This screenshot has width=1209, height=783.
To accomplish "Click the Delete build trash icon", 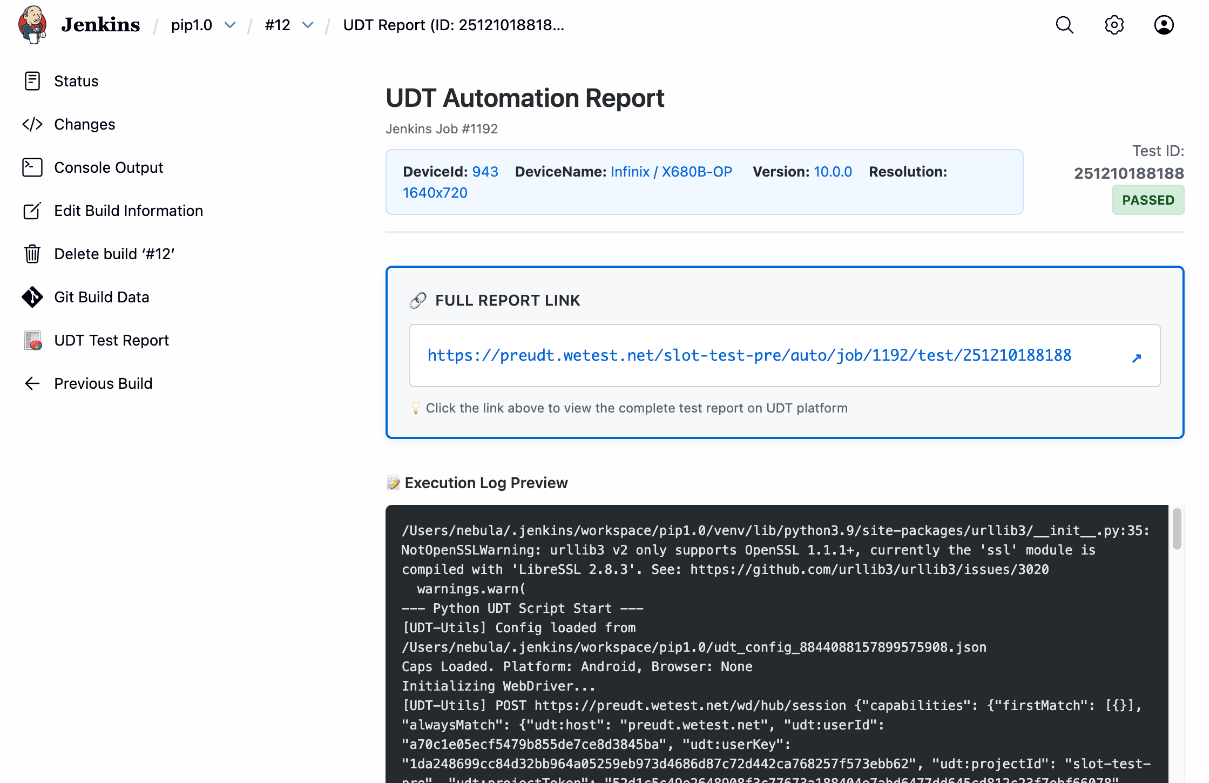I will [33, 254].
